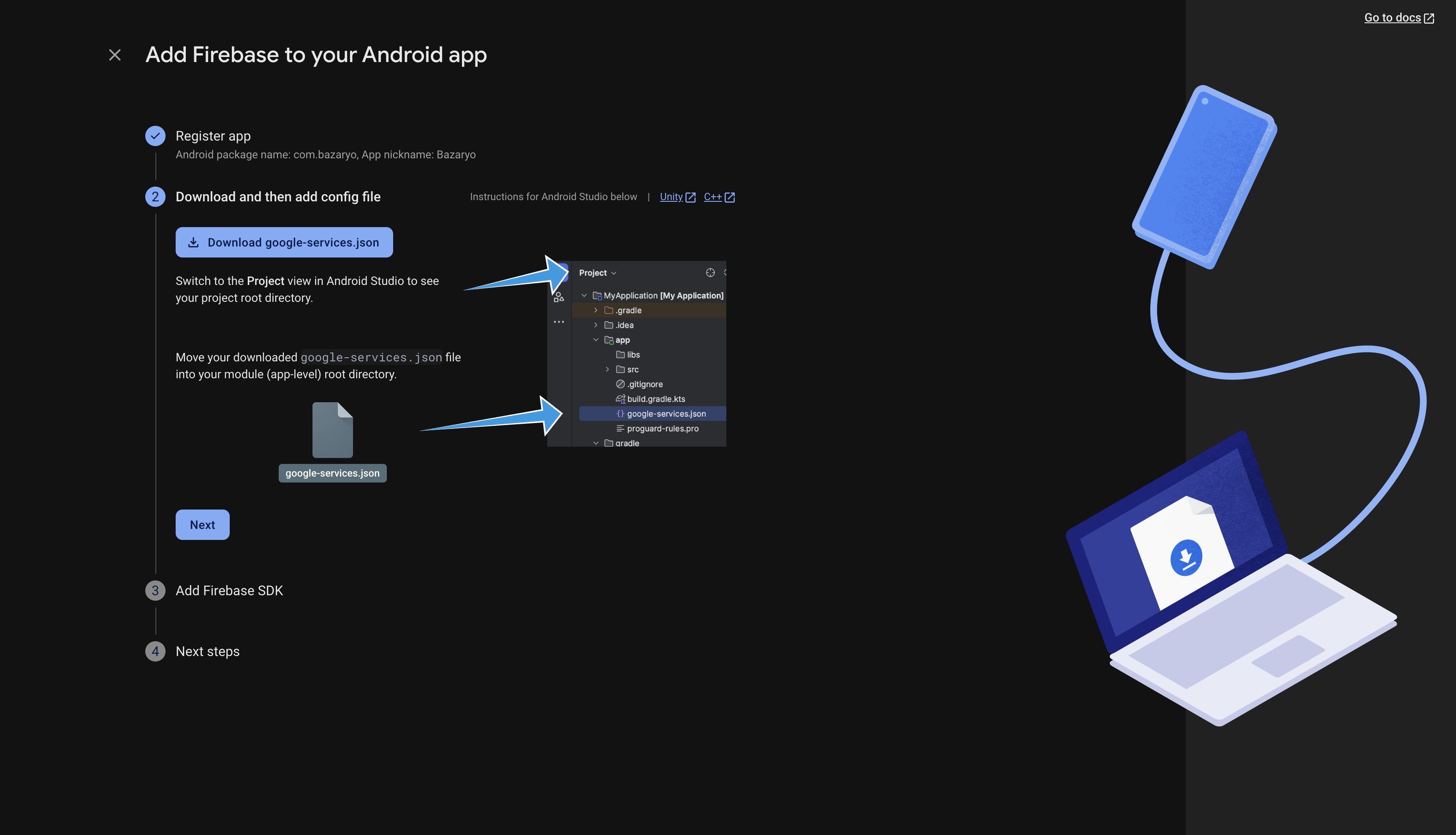Click the structure shapes icon in tool sidebar
This screenshot has width=1456, height=835.
click(x=559, y=297)
